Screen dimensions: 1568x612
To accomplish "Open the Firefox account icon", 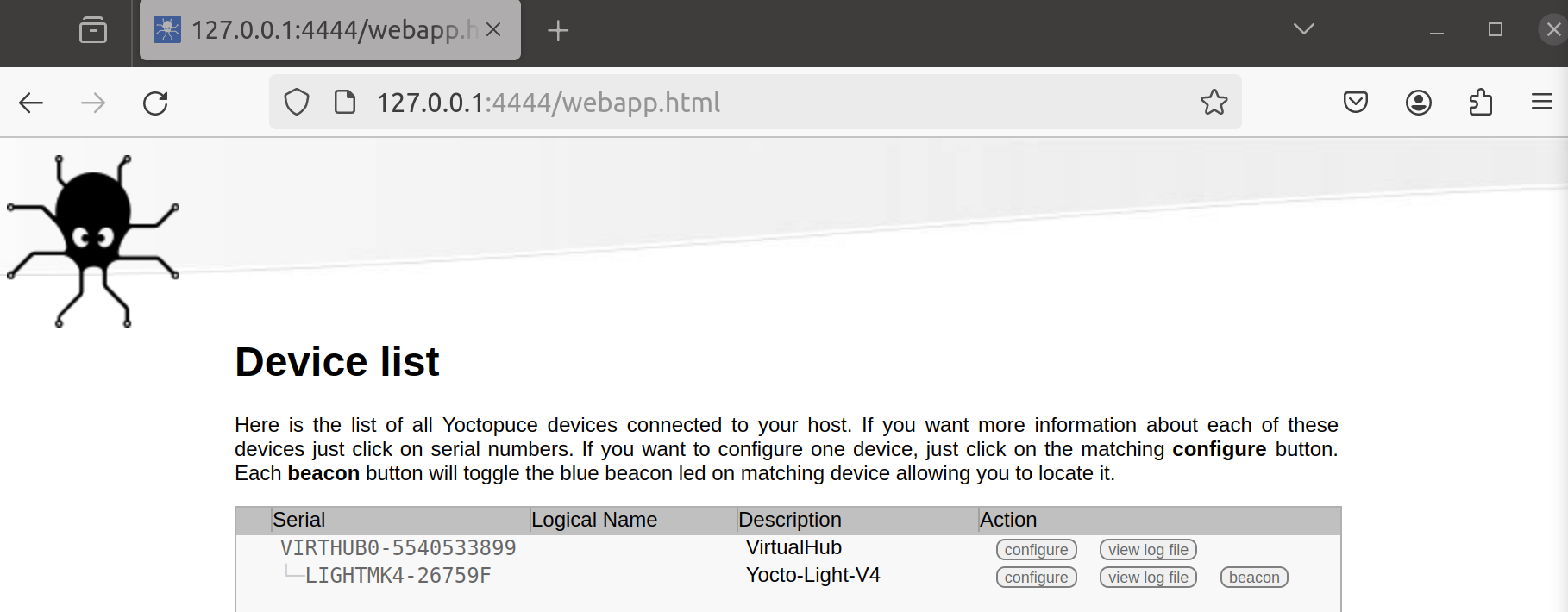I will tap(1418, 102).
